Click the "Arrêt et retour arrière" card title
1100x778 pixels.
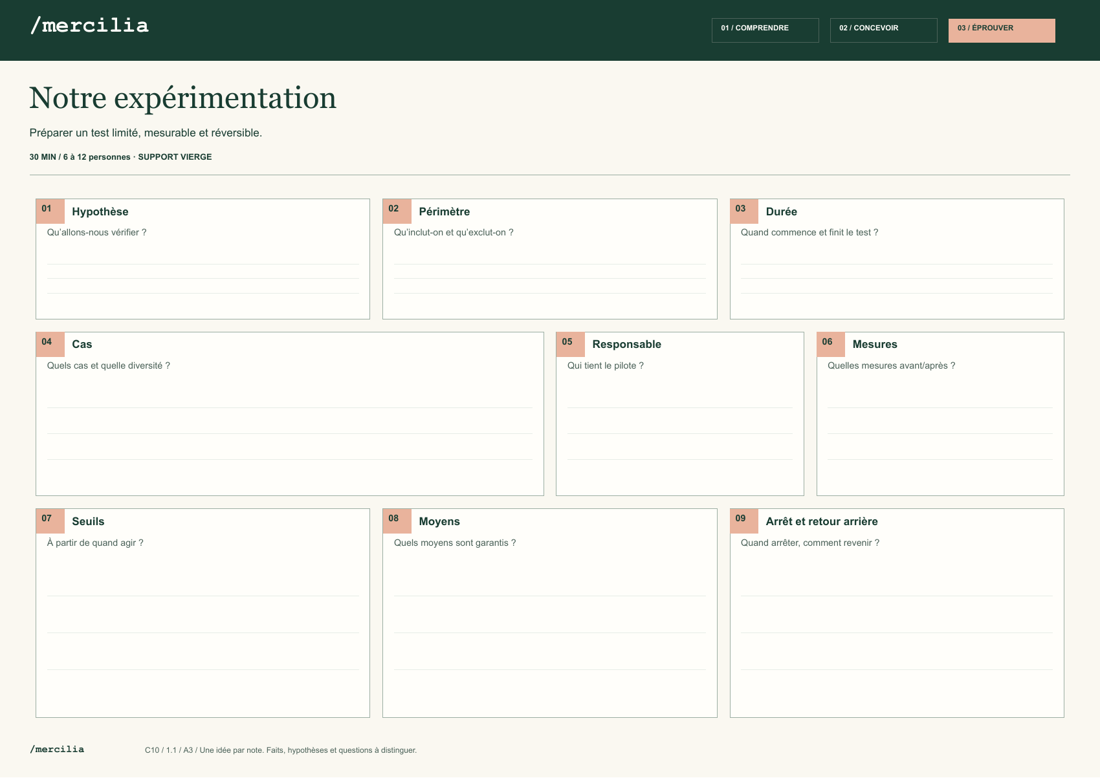click(x=821, y=522)
